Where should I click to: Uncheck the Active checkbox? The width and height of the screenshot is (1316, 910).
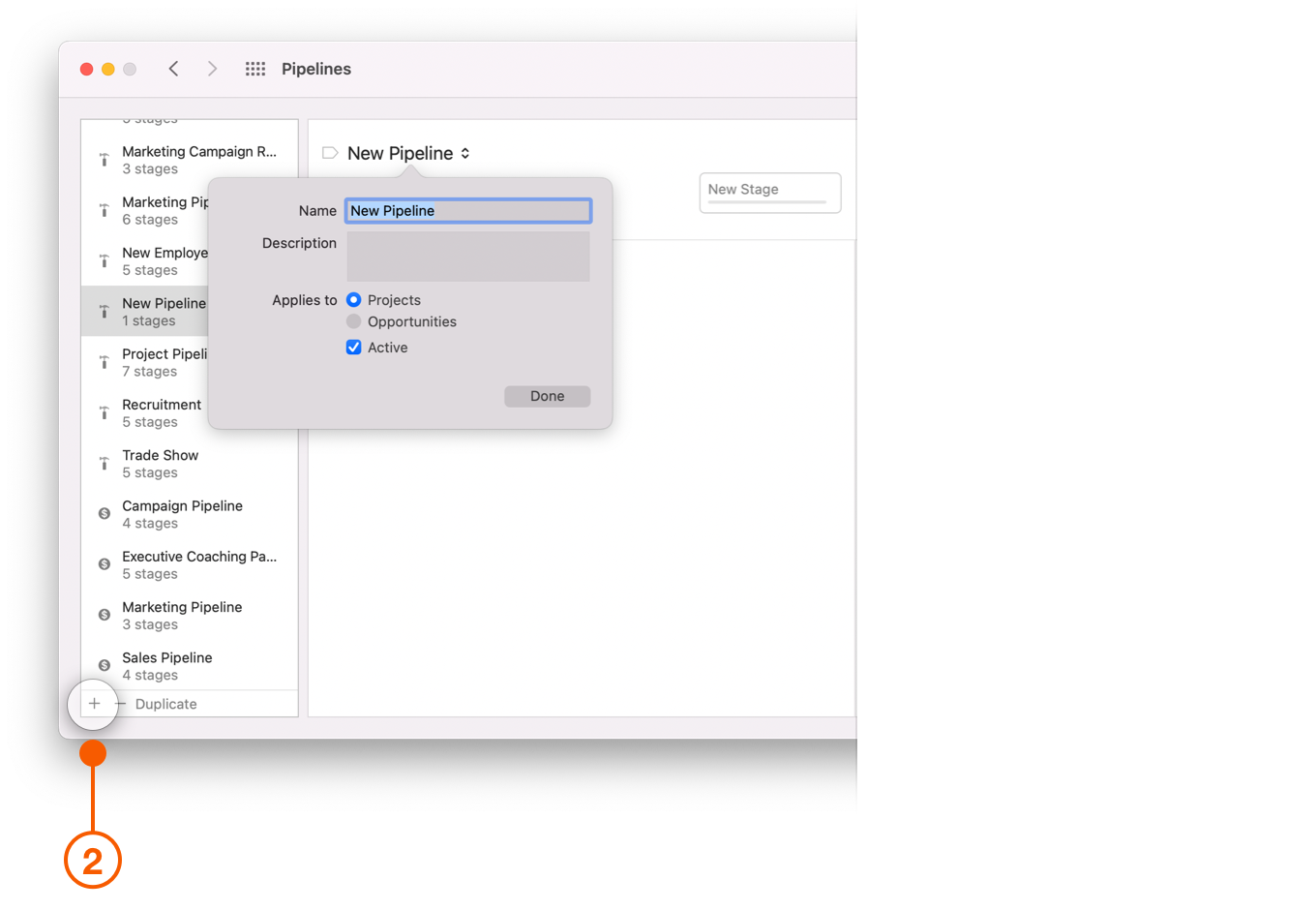[353, 347]
